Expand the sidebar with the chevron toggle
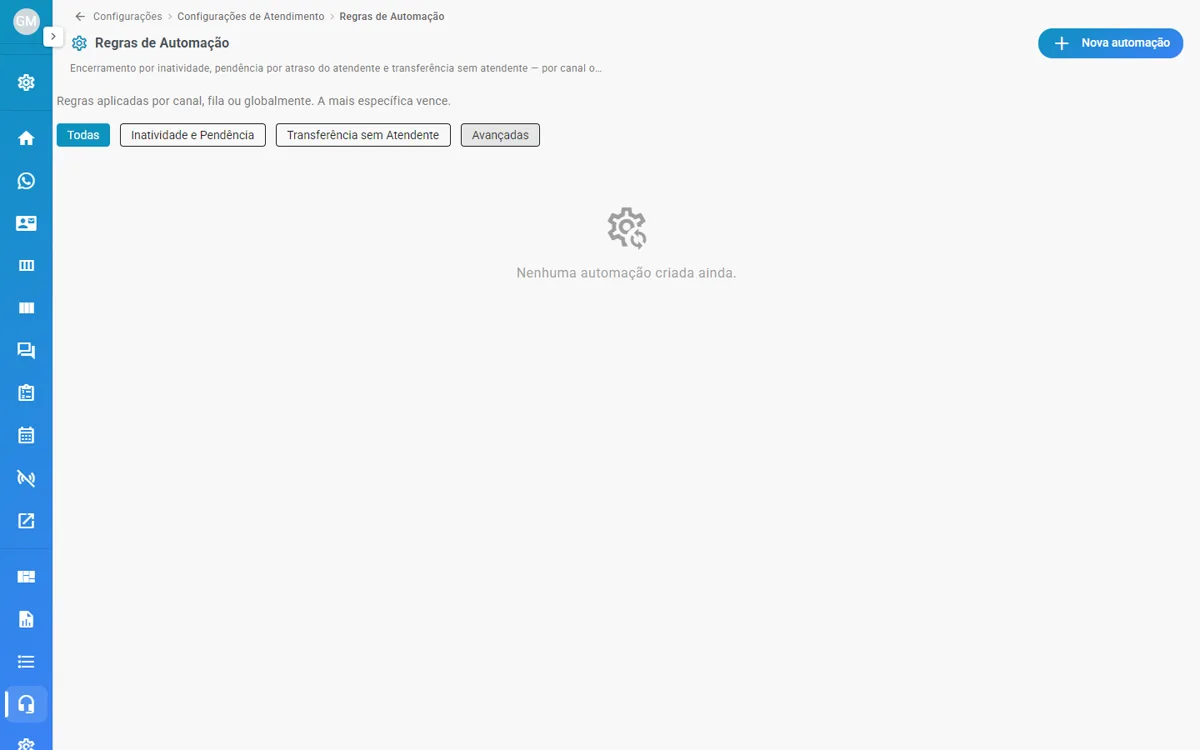This screenshot has height=750, width=1200. point(53,36)
